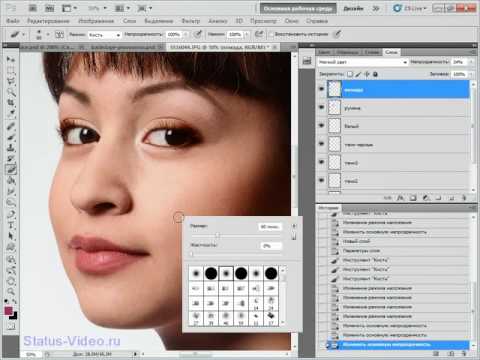
Task: Toggle visibility of помада layer
Action: (321, 89)
